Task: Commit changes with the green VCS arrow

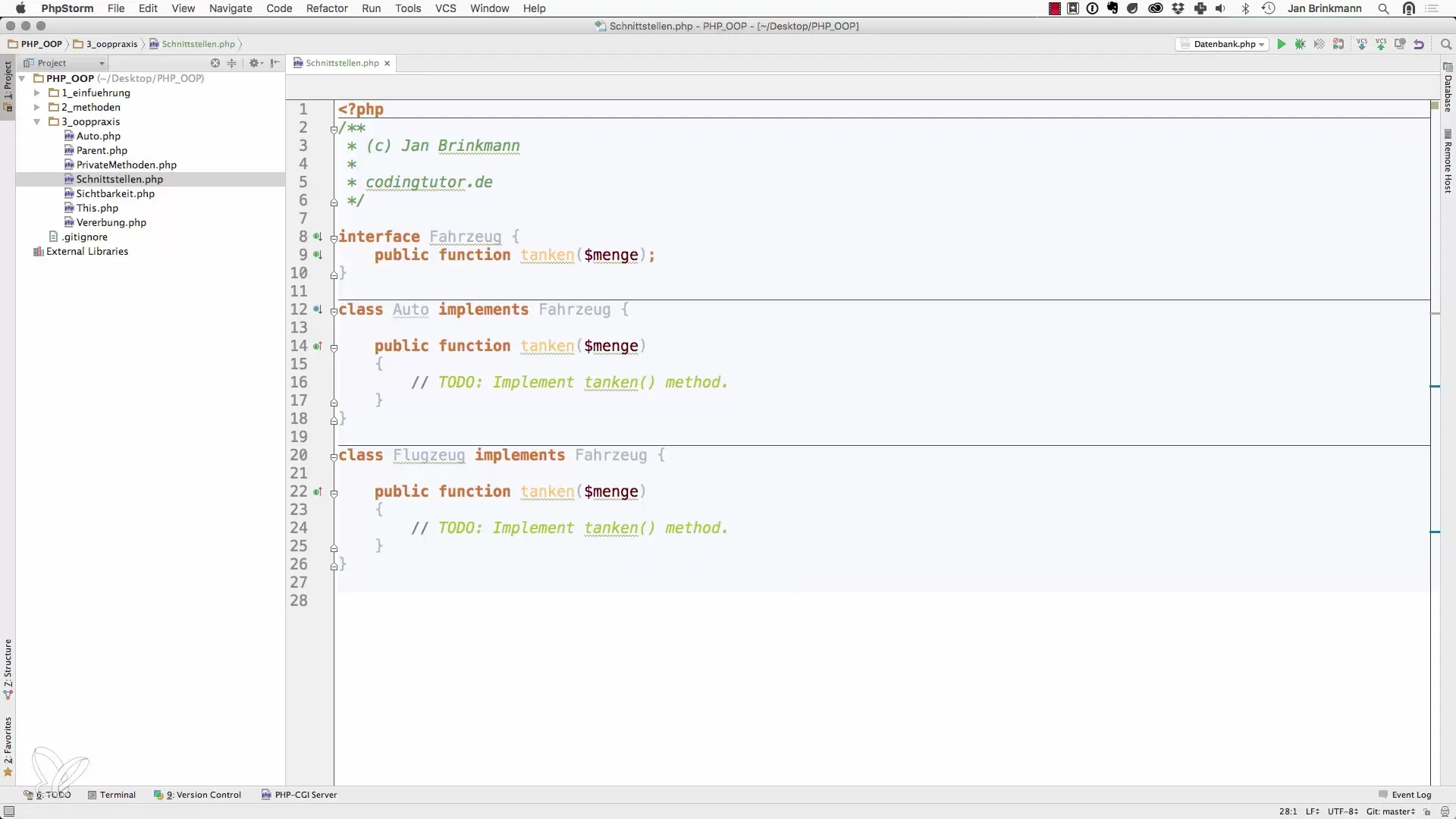Action: 1381,44
